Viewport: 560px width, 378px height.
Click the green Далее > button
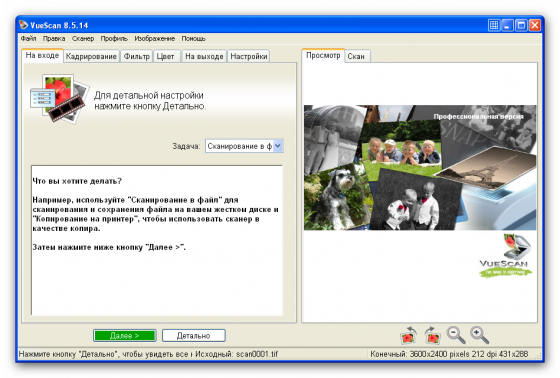(125, 335)
